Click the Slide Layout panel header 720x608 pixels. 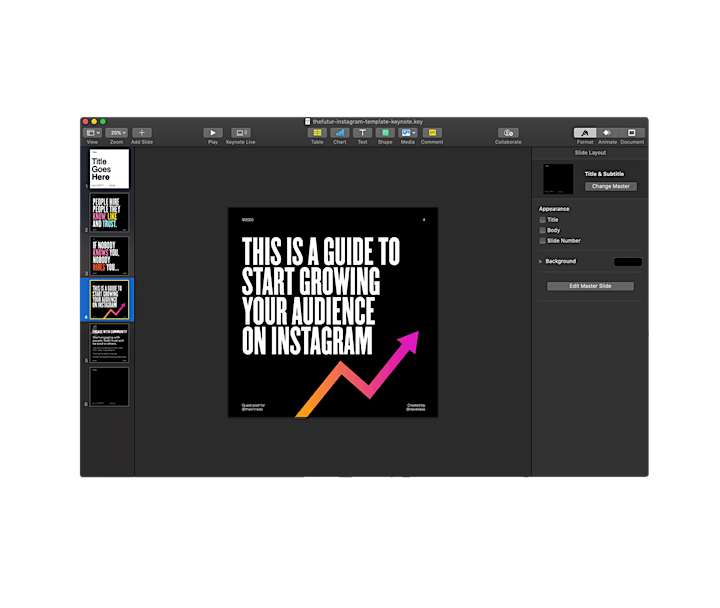click(x=590, y=153)
